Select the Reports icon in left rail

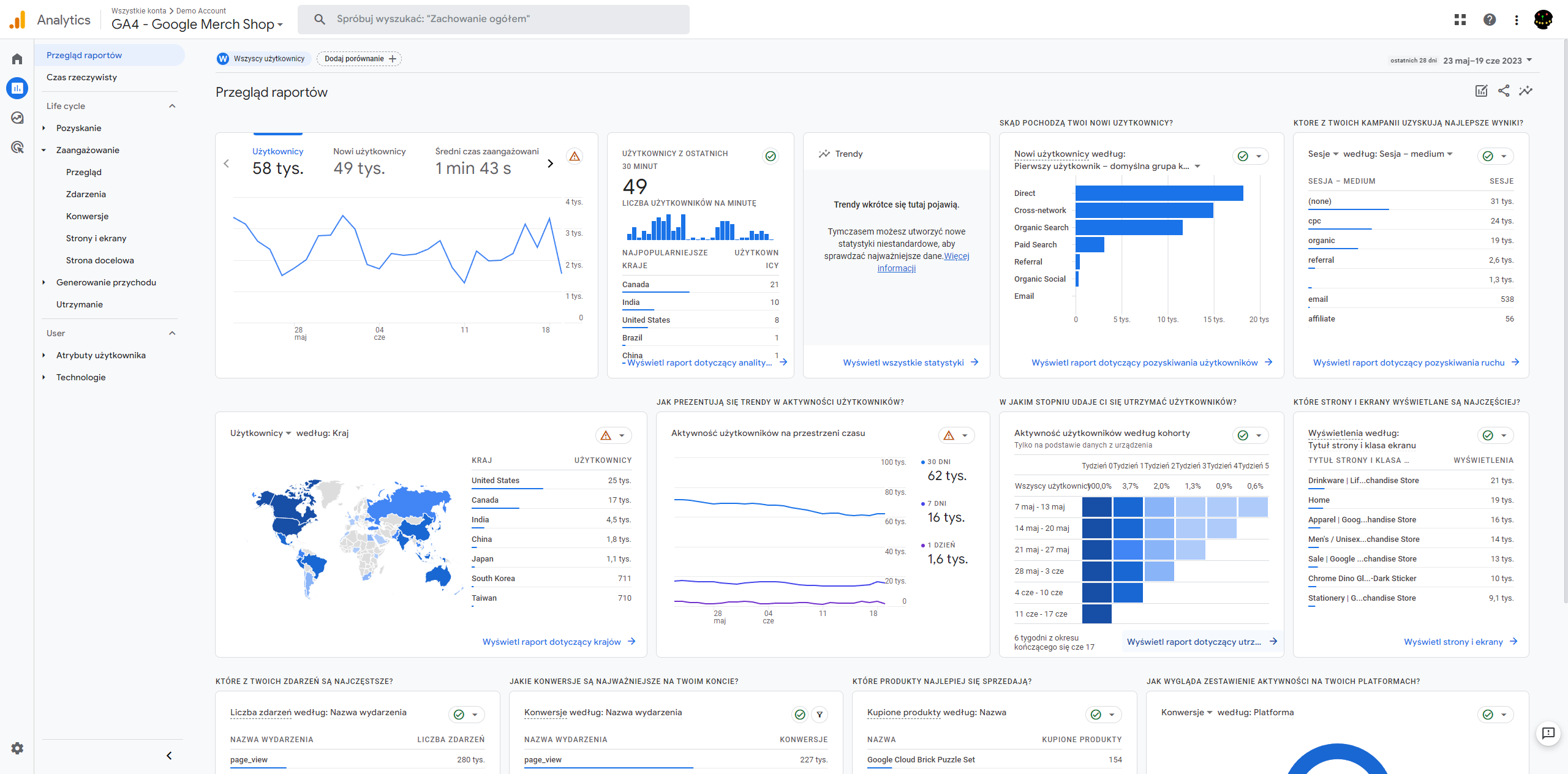[17, 88]
